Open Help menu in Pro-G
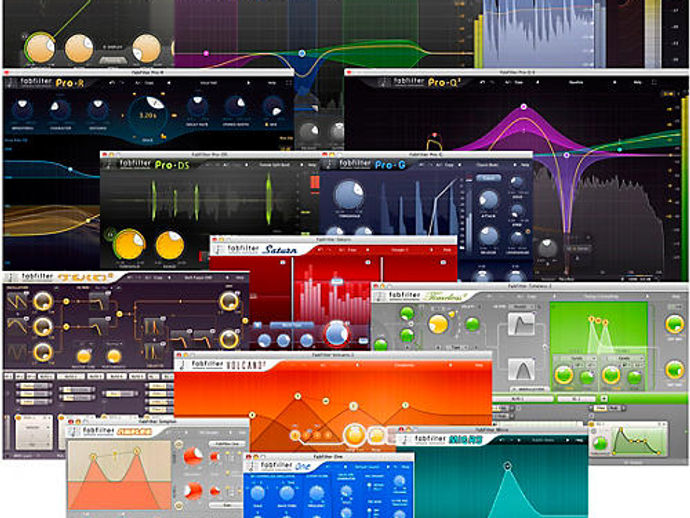690x518 pixels. [525, 165]
